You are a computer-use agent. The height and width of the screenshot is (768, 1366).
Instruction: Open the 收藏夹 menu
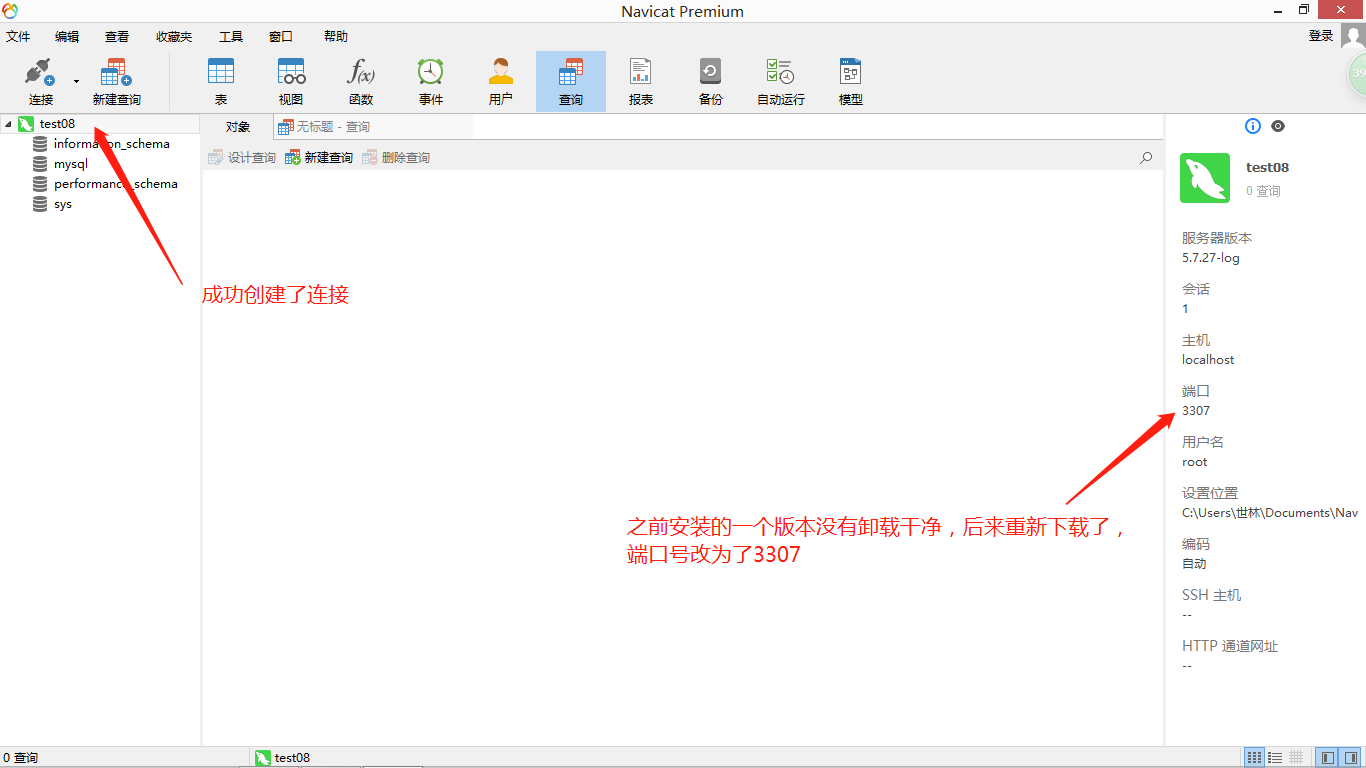[174, 36]
